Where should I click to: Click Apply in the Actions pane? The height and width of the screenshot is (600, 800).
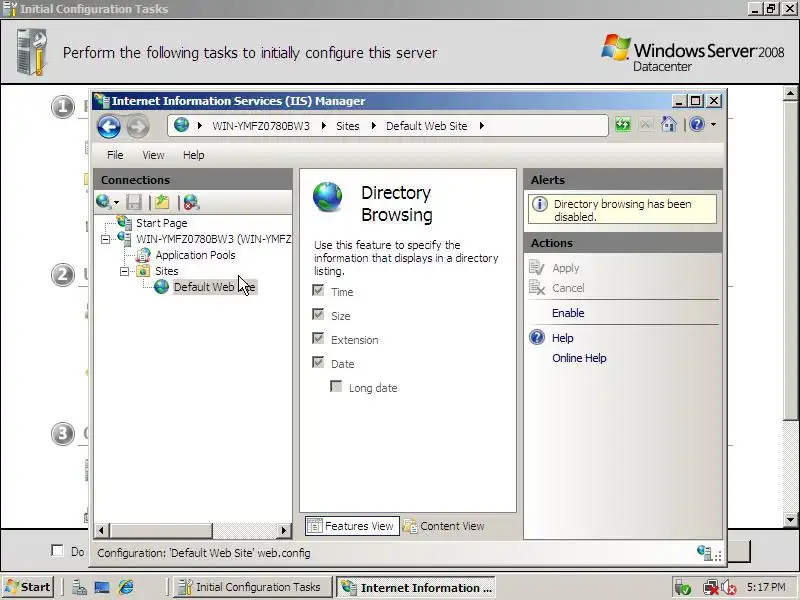pyautogui.click(x=565, y=268)
